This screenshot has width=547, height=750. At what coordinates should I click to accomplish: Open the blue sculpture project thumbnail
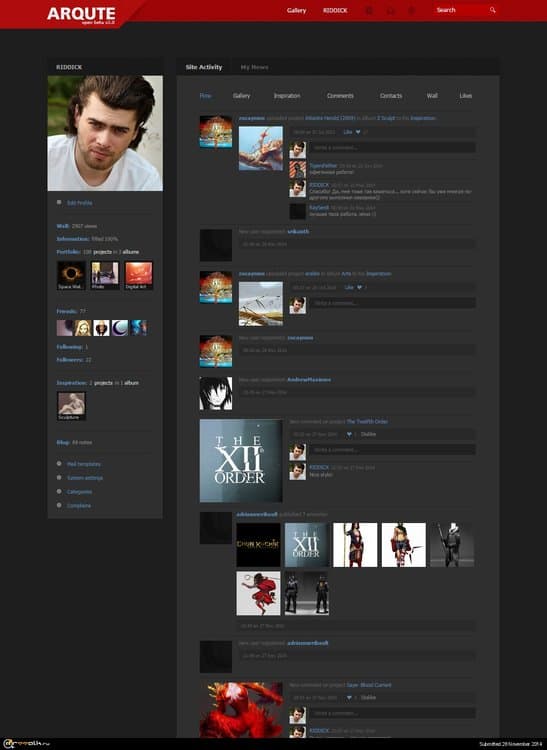(x=261, y=148)
